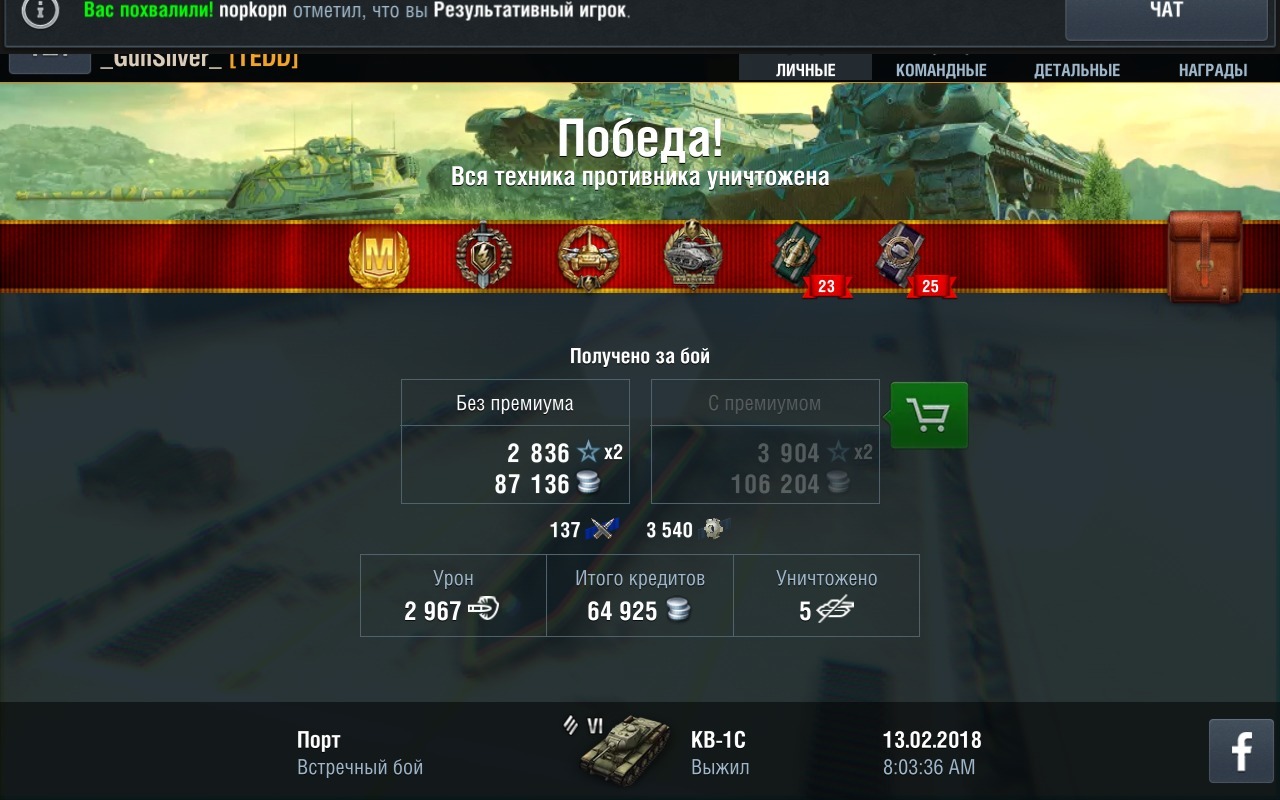The width and height of the screenshot is (1280, 800).
Task: Switch to the ДЕТАЛЬНЫЕ tab
Action: pos(1077,70)
